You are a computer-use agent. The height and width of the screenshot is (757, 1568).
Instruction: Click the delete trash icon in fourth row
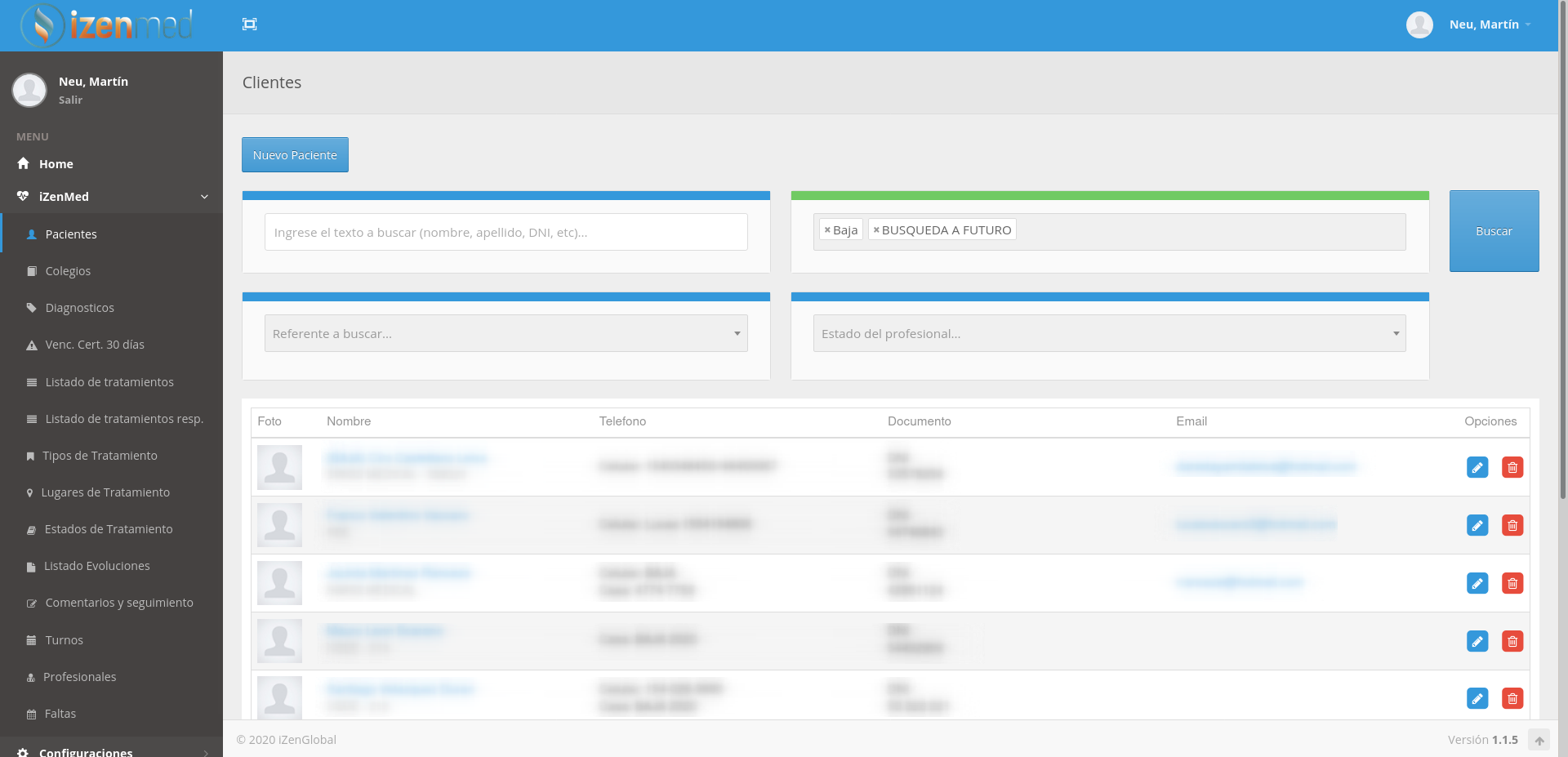1512,641
